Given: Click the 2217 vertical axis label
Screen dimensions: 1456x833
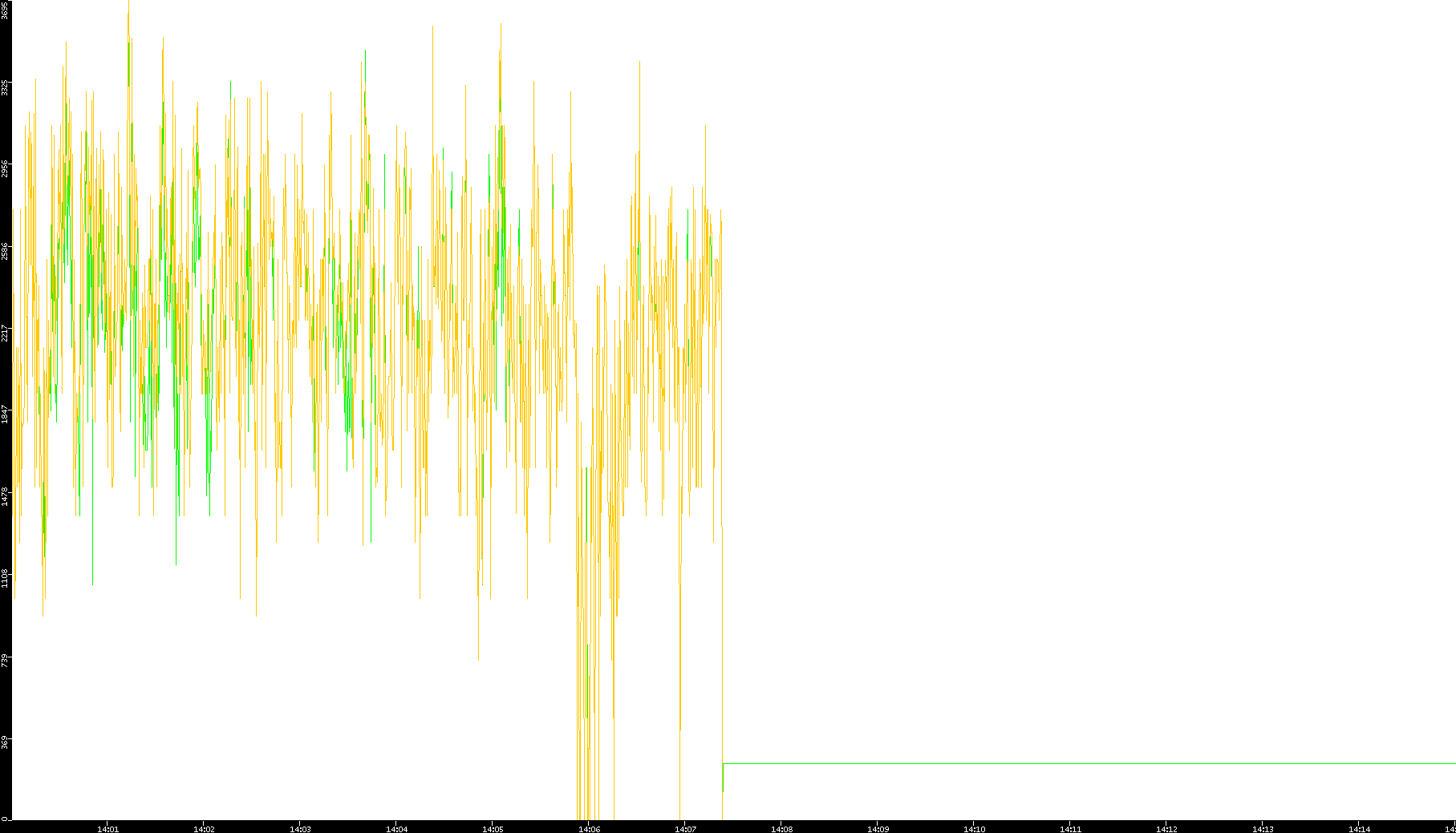Looking at the screenshot, I should coord(5,333).
